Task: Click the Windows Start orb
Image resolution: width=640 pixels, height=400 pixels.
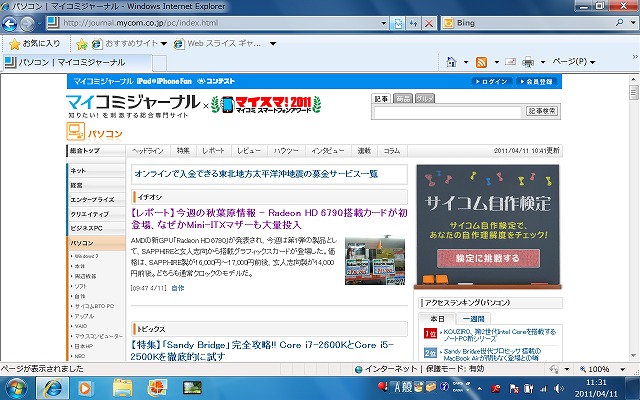Action: 16,388
